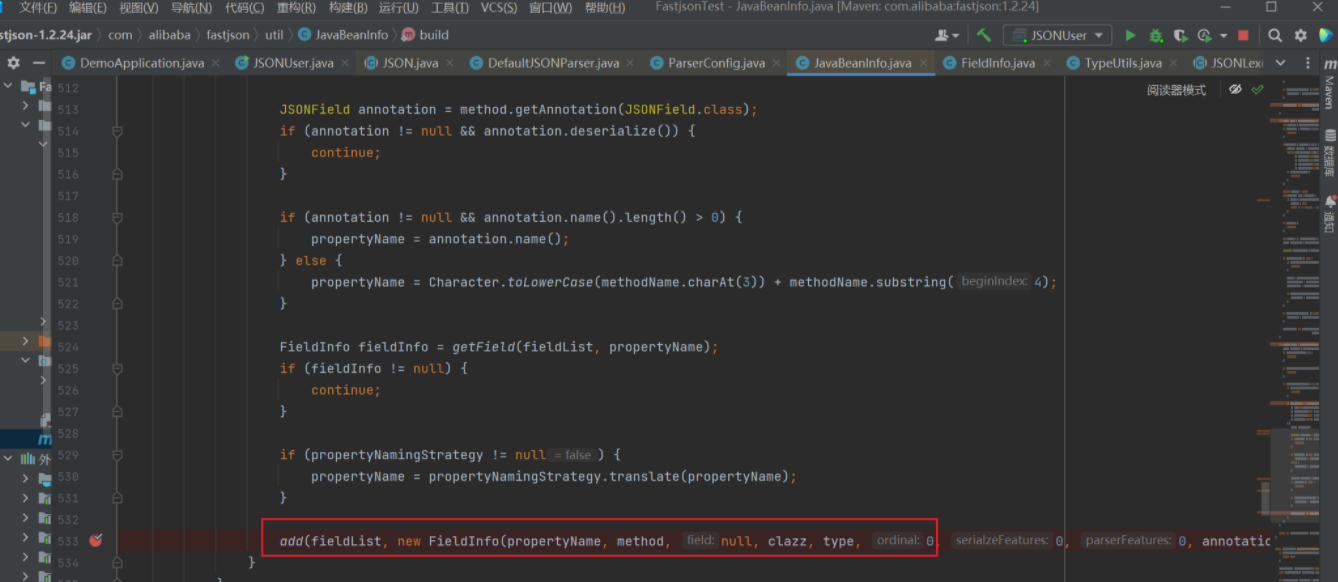Close the DemoApplication.java tab
Screen dimensions: 1338x582
(215, 63)
